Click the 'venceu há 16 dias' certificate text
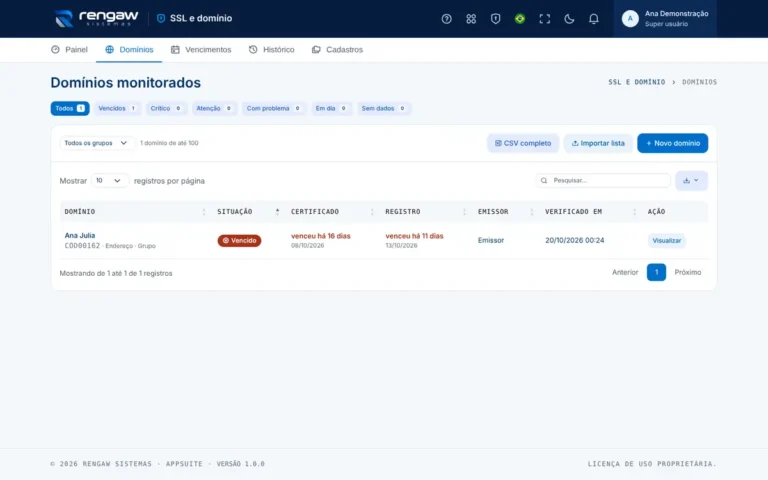 pyautogui.click(x=321, y=236)
